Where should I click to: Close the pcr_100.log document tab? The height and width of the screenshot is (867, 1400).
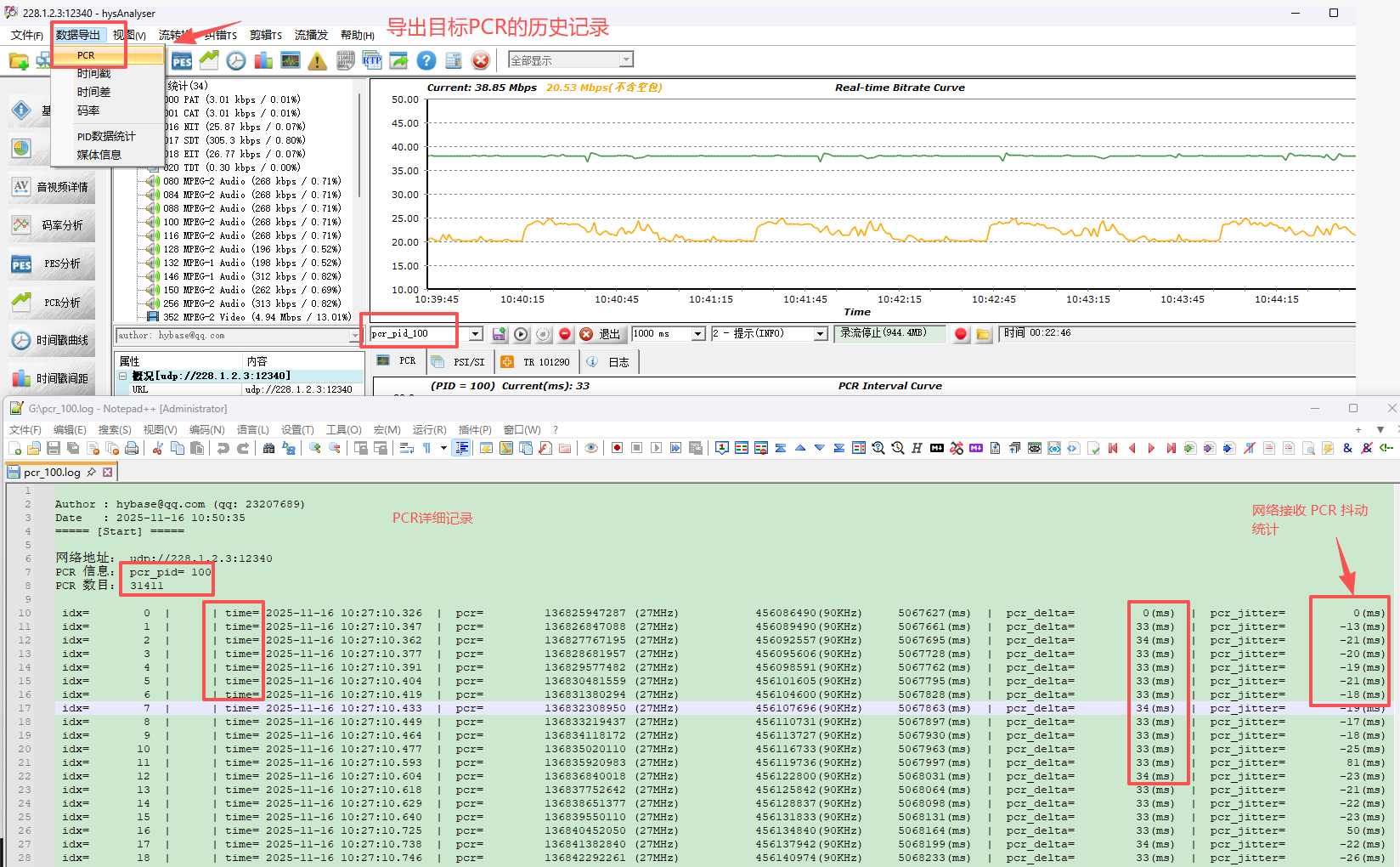click(108, 472)
